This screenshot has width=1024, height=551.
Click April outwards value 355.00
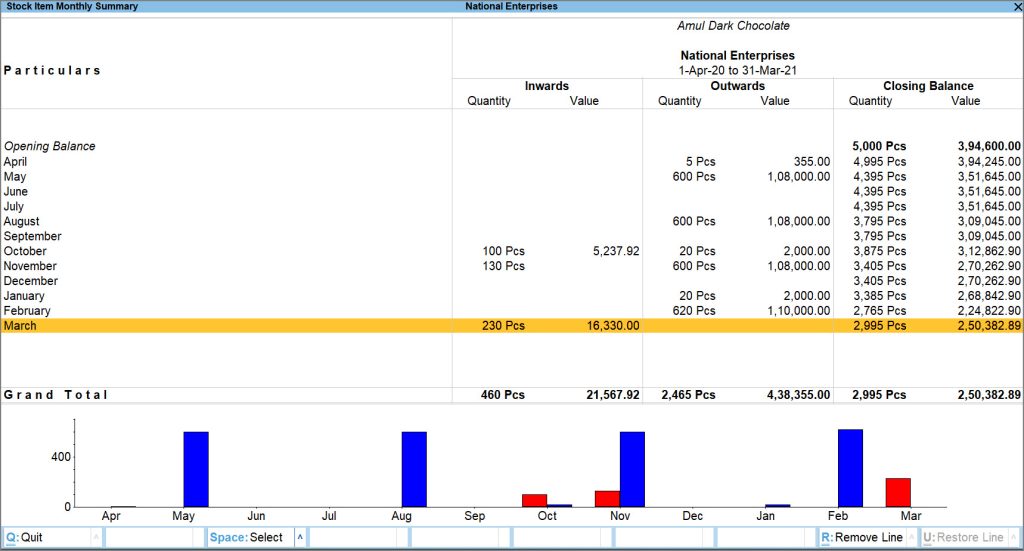[812, 161]
